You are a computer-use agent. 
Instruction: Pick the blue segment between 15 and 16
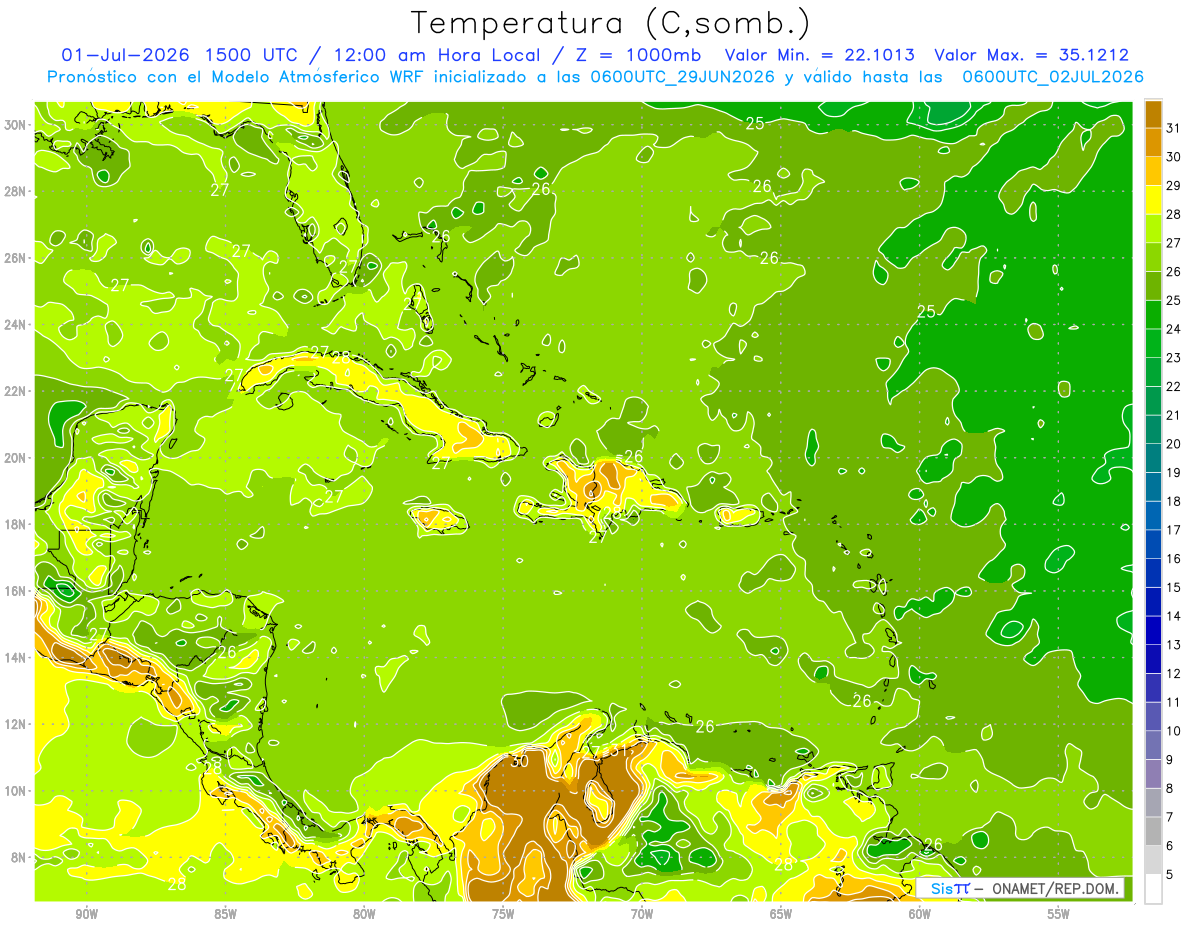[x=1153, y=573]
